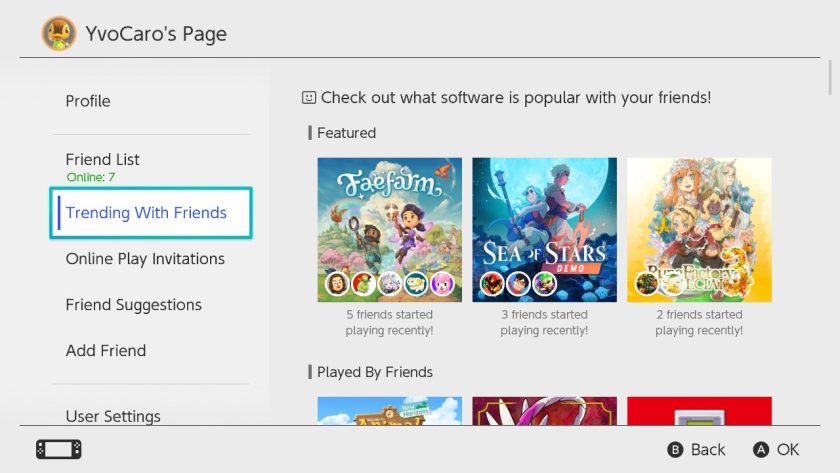This screenshot has height=473, width=840.
Task: Select Trending With Friends in sidebar
Action: pos(151,213)
